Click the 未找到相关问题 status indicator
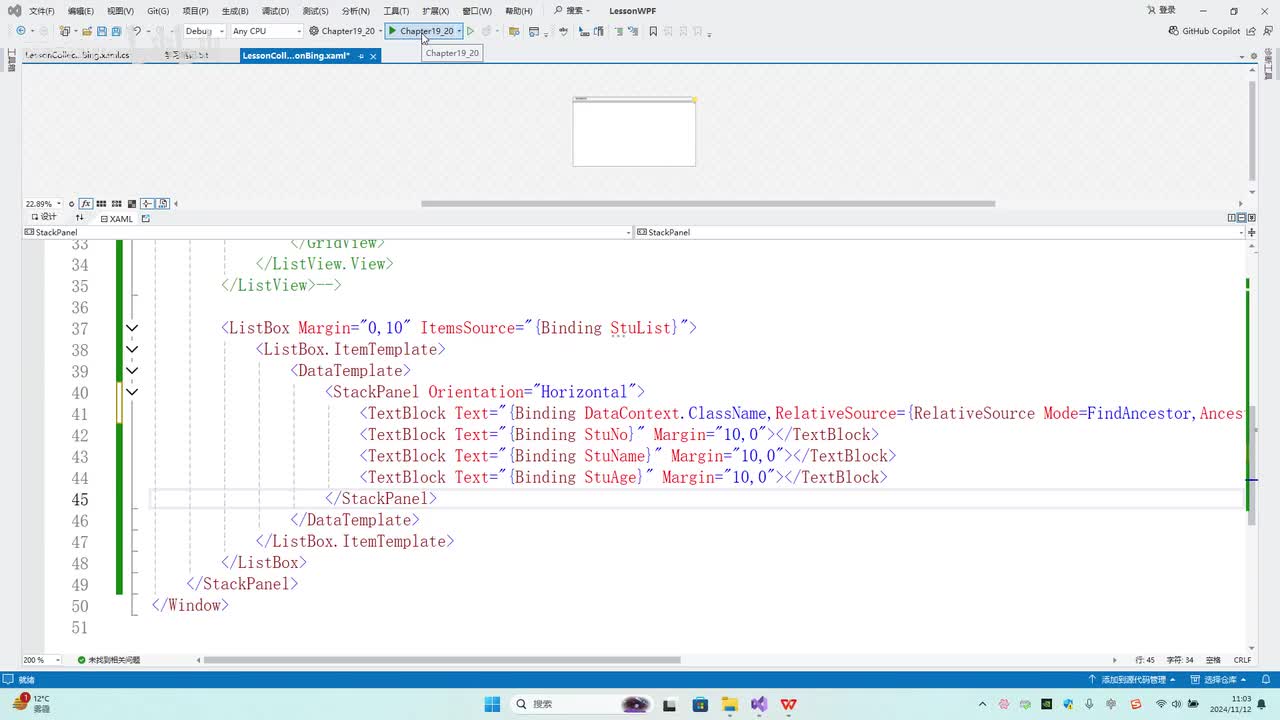Viewport: 1280px width, 720px height. (109, 660)
